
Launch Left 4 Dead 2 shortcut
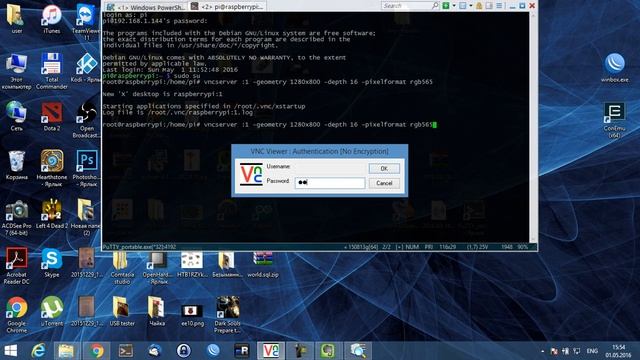(x=51, y=213)
